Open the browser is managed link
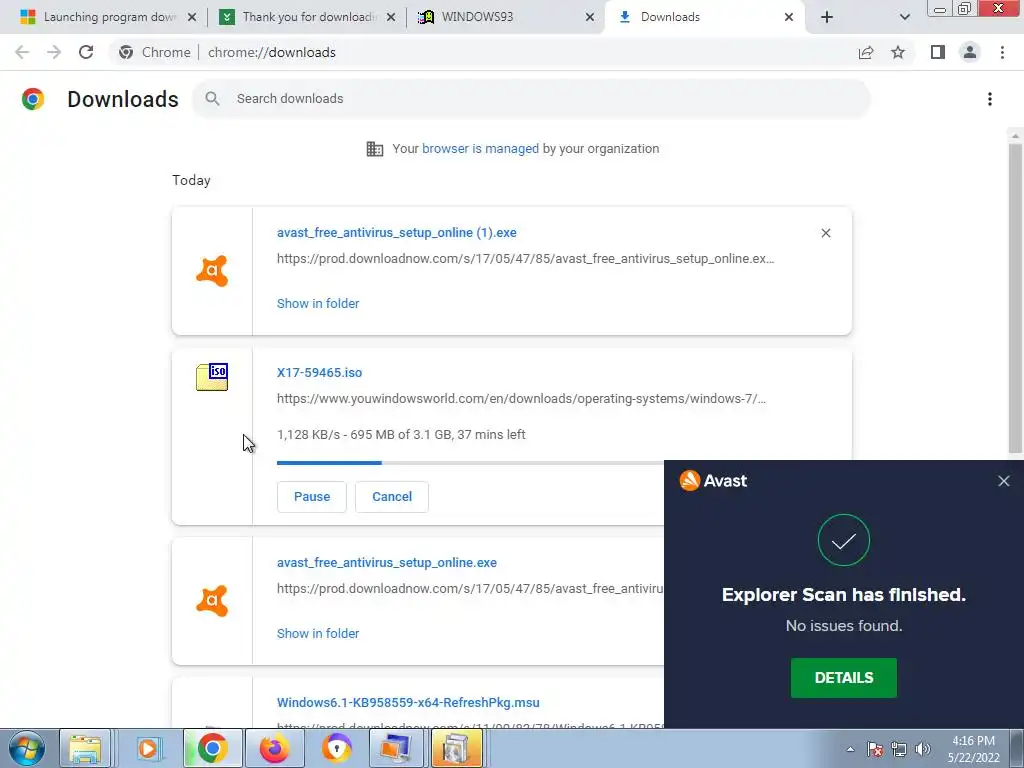The width and height of the screenshot is (1024, 768). (480, 149)
